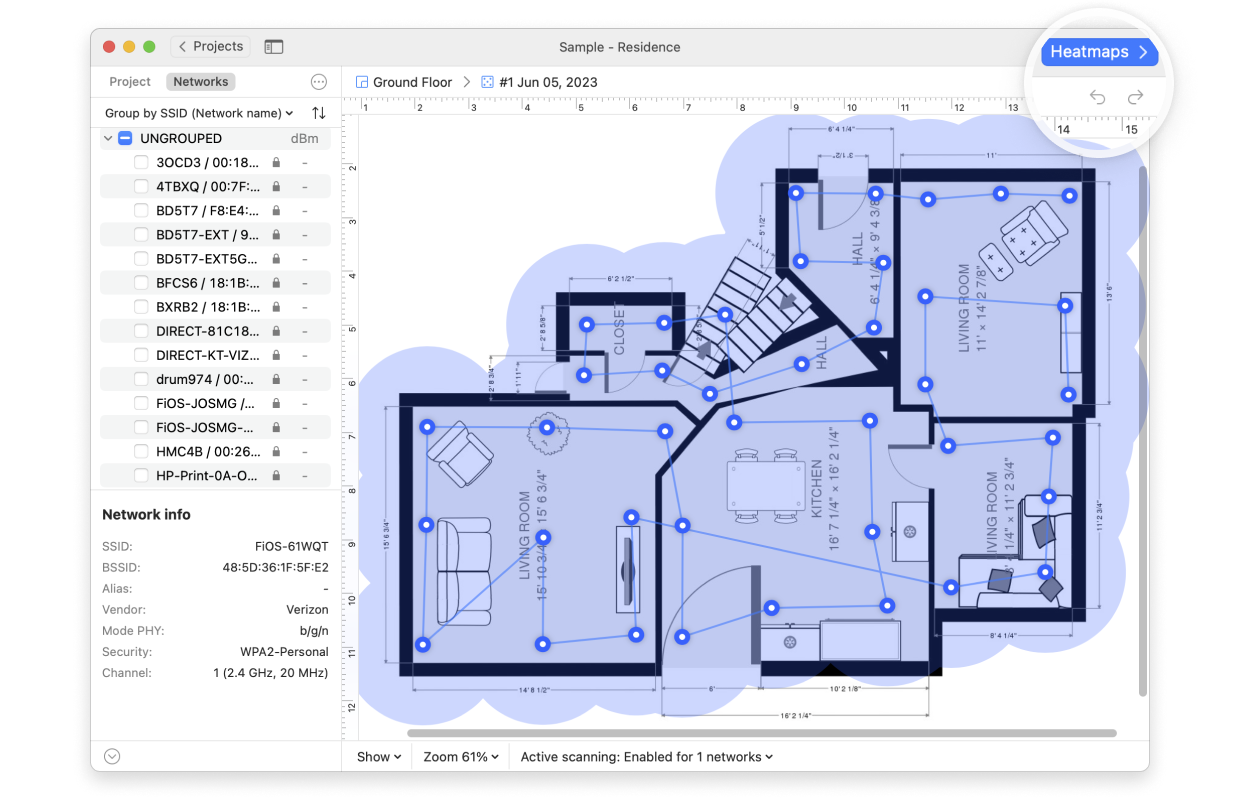This screenshot has height=800, width=1240.
Task: Click the sort order arrows icon
Action: coord(319,114)
